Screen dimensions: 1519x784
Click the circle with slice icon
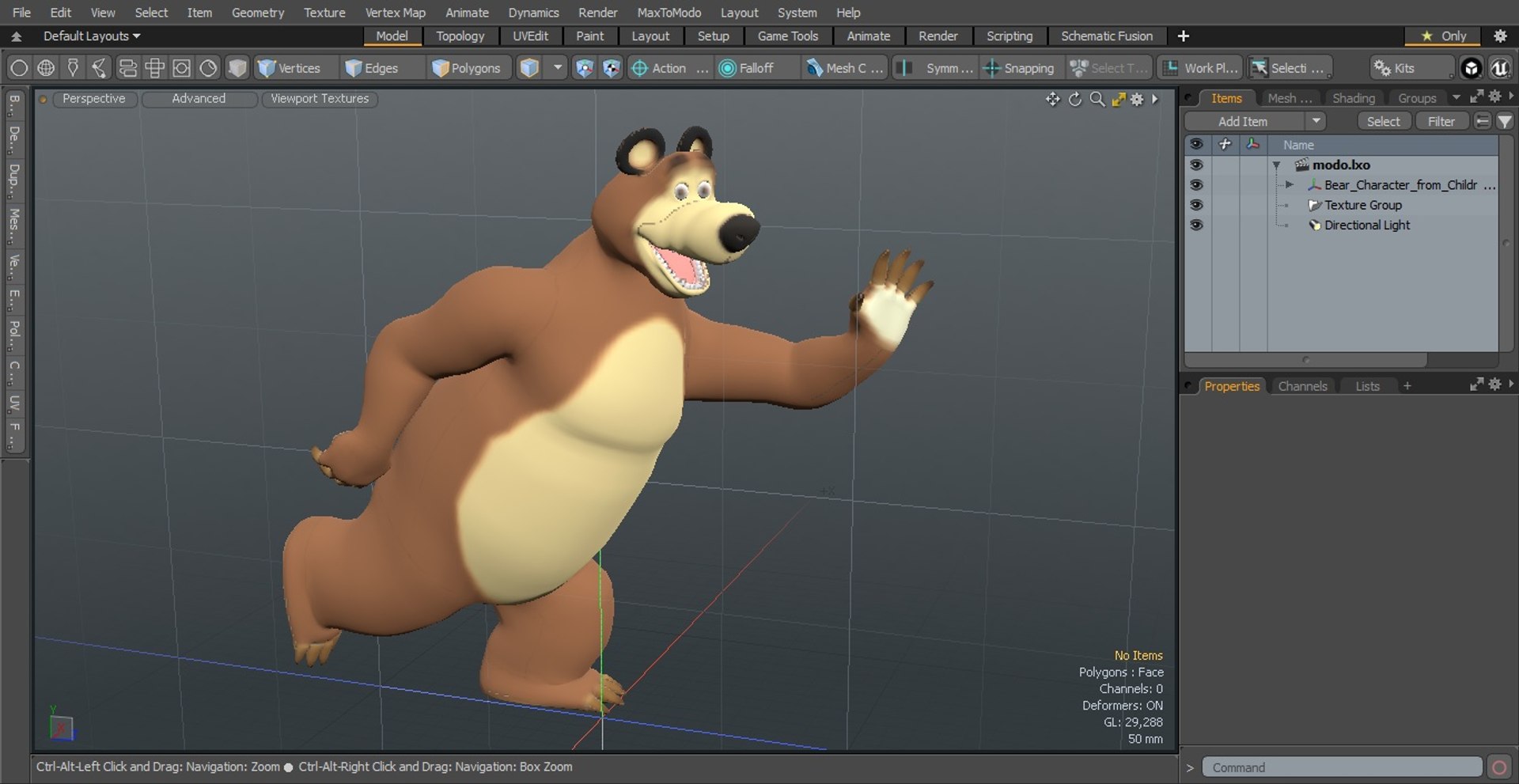coord(208,68)
